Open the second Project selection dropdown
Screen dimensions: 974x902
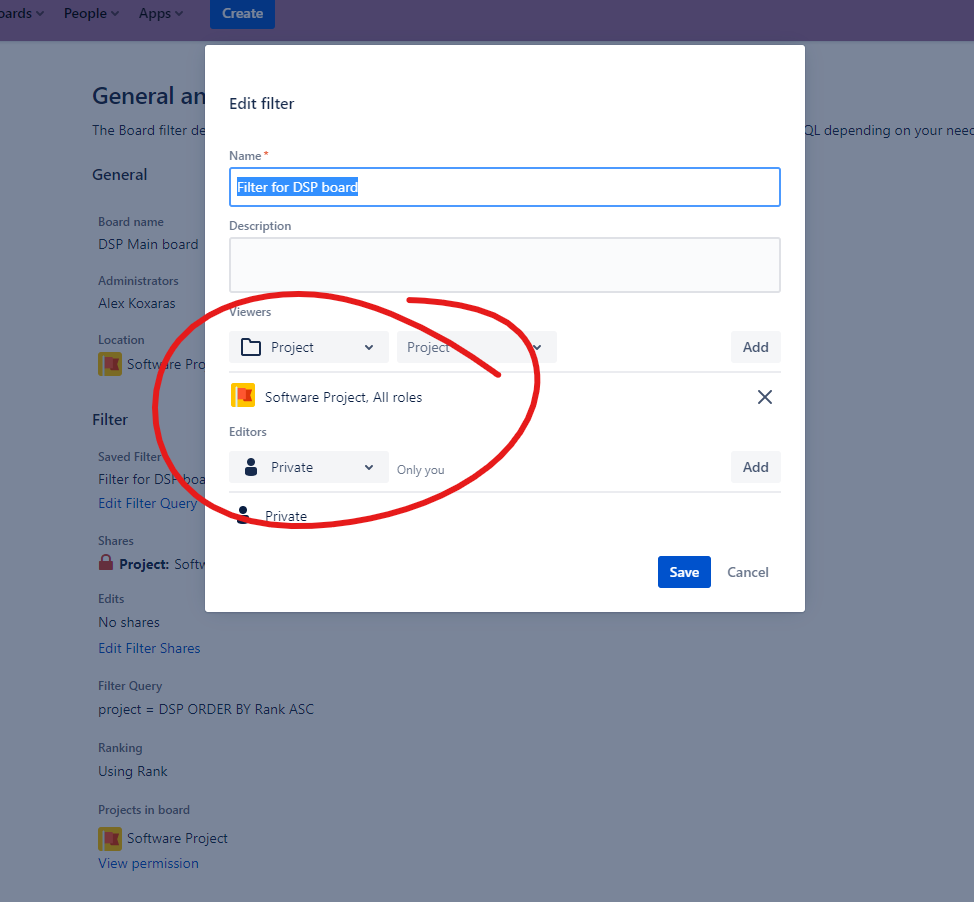(476, 347)
